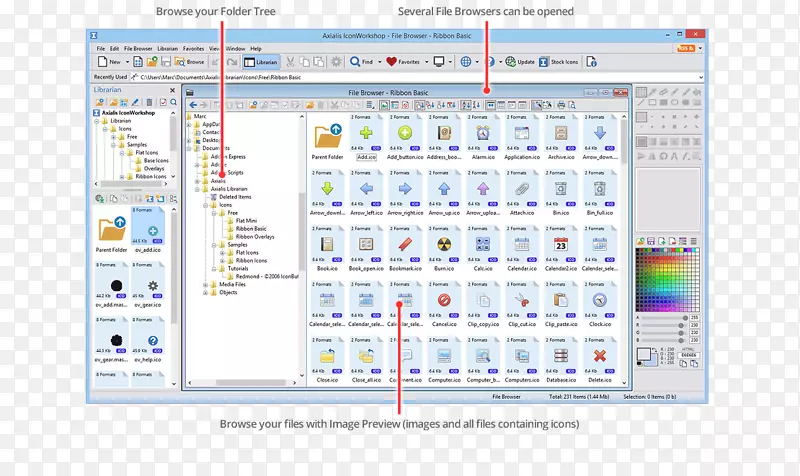
Task: Open the Find dropdown arrow
Action: pyautogui.click(x=379, y=62)
